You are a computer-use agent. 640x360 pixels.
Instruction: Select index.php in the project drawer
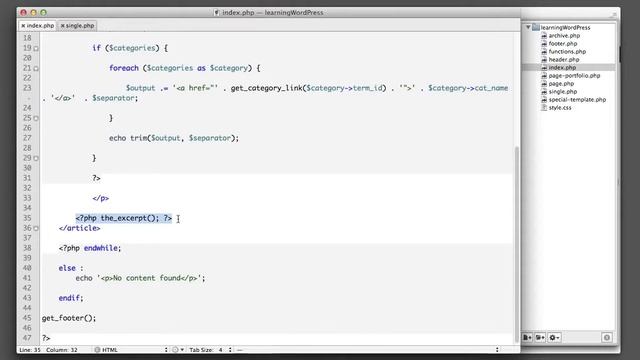point(562,68)
